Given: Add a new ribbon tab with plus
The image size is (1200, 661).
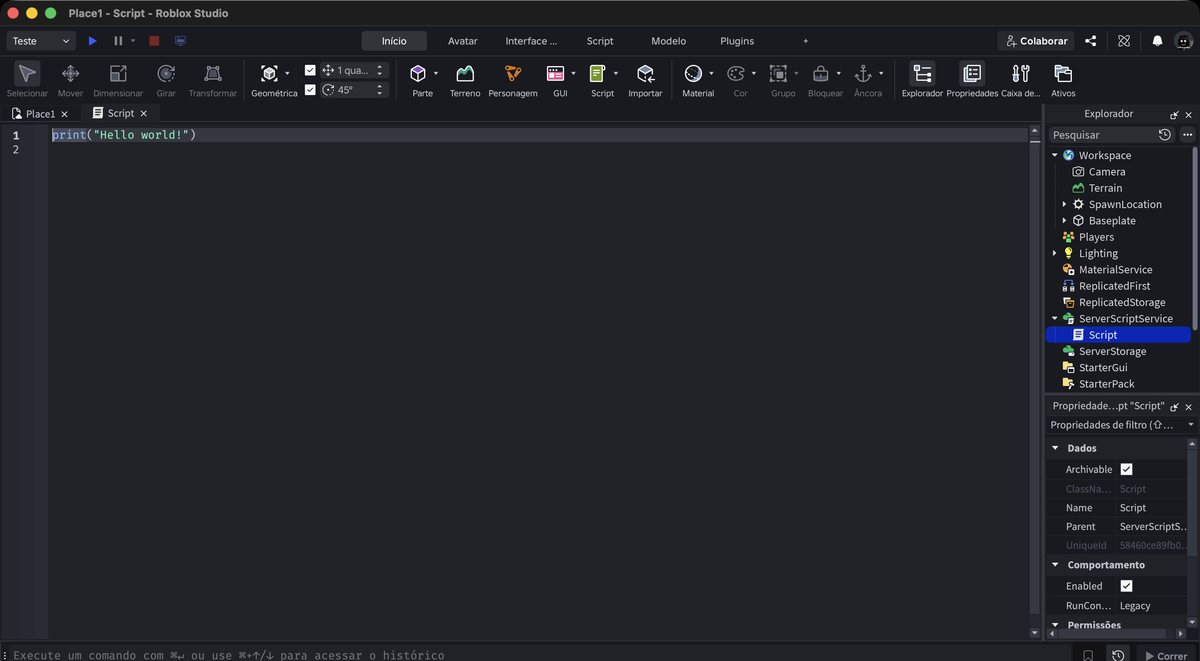Looking at the screenshot, I should coord(805,41).
